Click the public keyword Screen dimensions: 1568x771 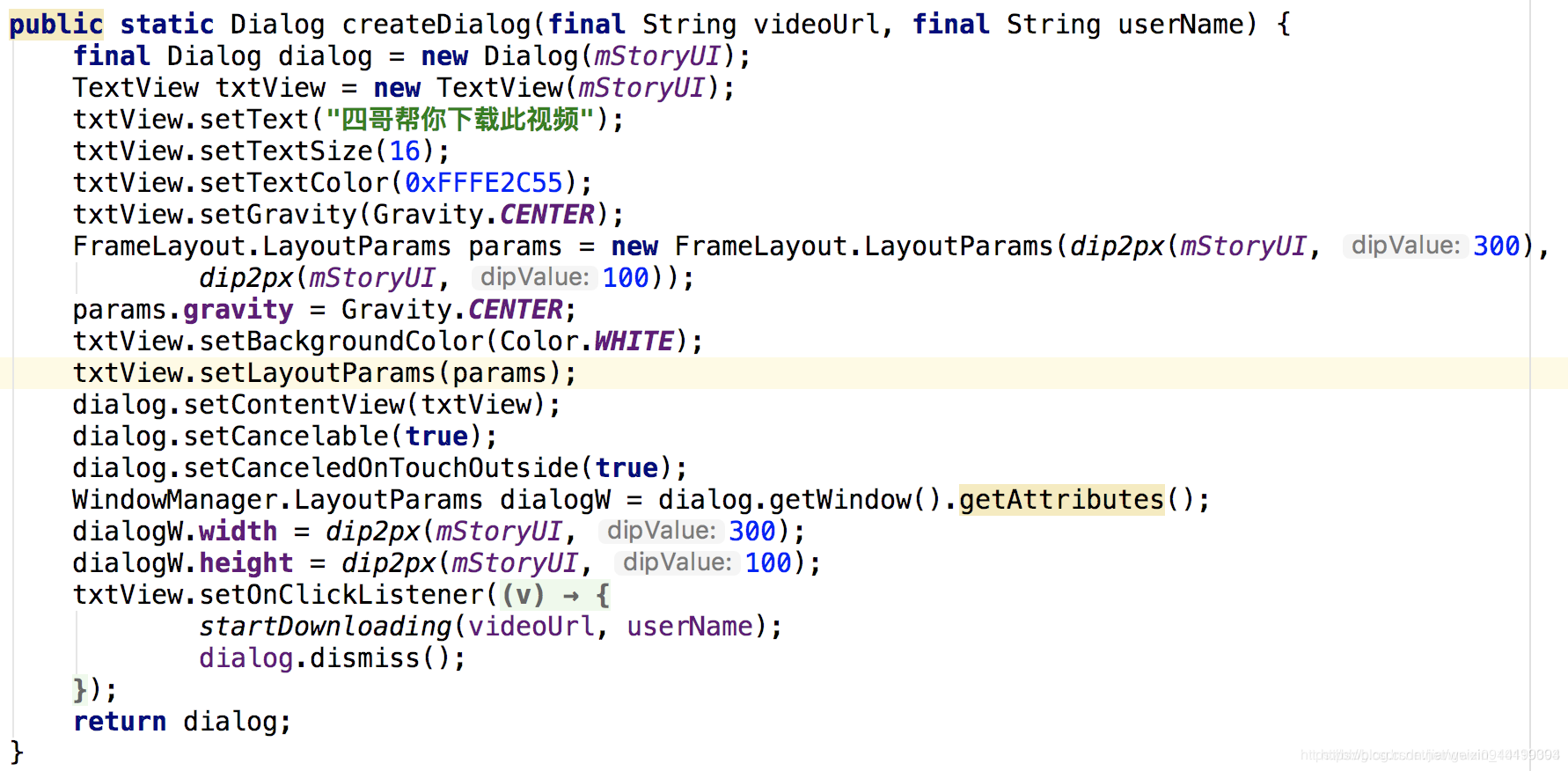point(55,24)
